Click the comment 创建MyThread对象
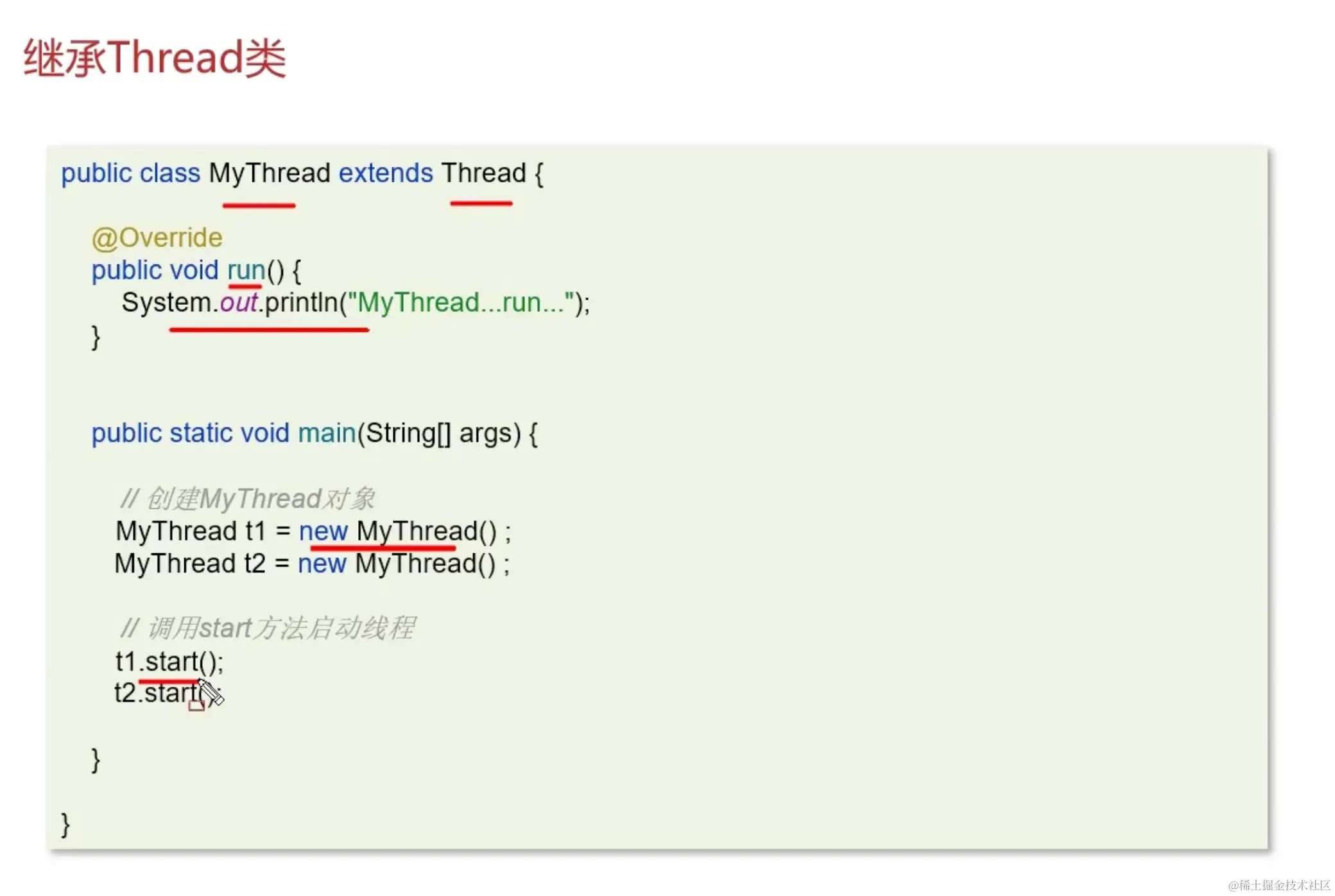 pos(247,499)
